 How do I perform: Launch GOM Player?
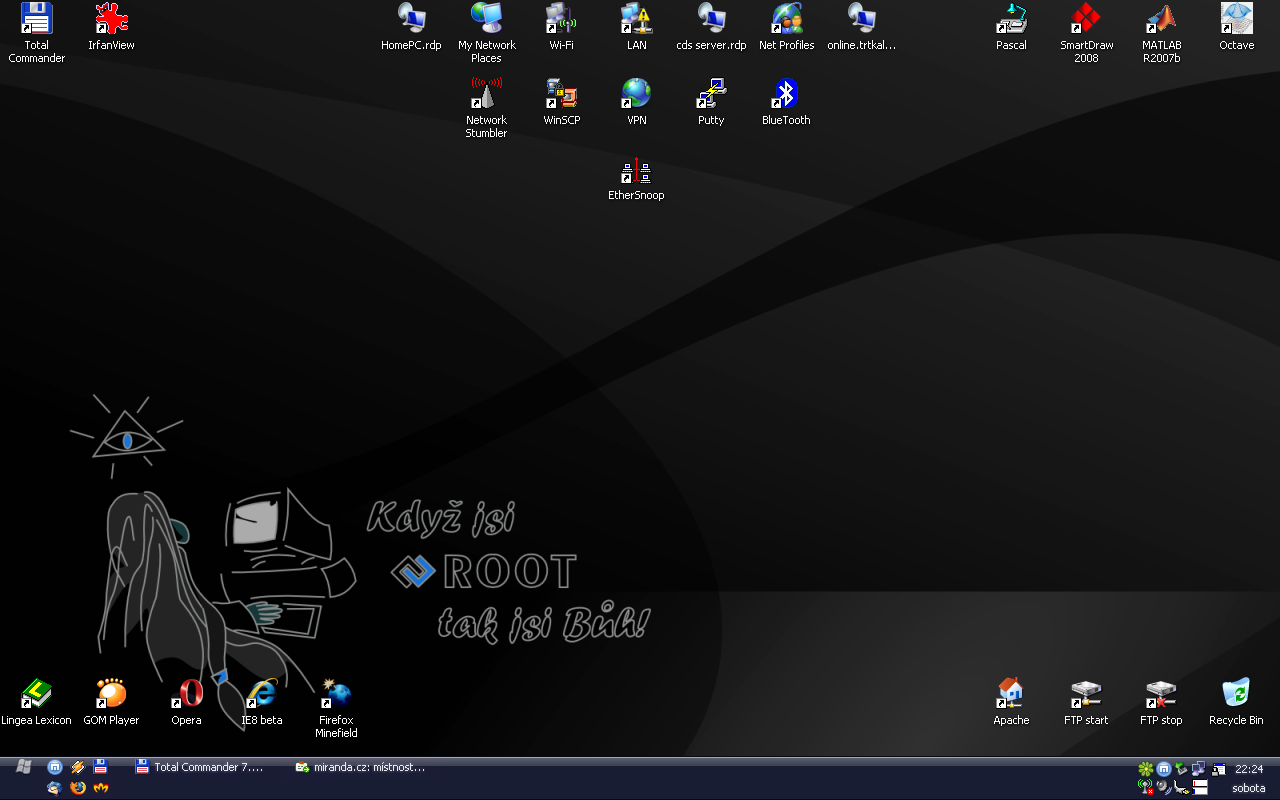(x=111, y=702)
